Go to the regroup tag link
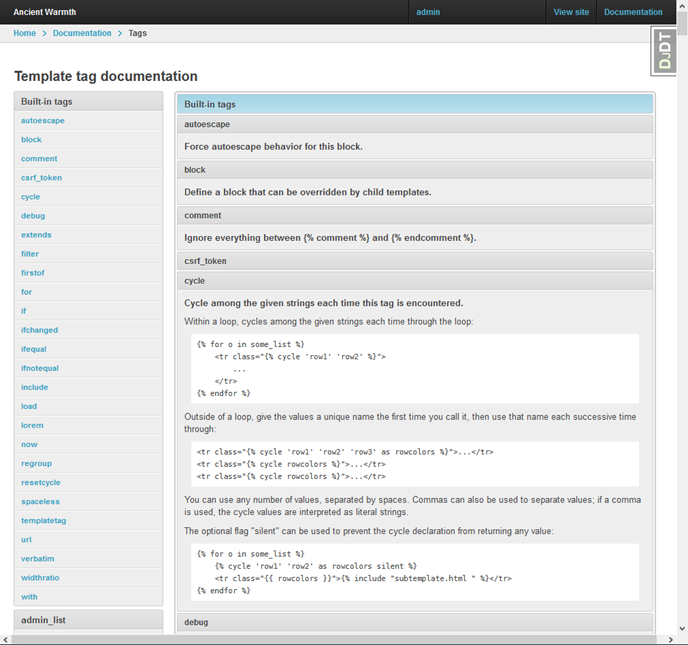 [x=37, y=463]
